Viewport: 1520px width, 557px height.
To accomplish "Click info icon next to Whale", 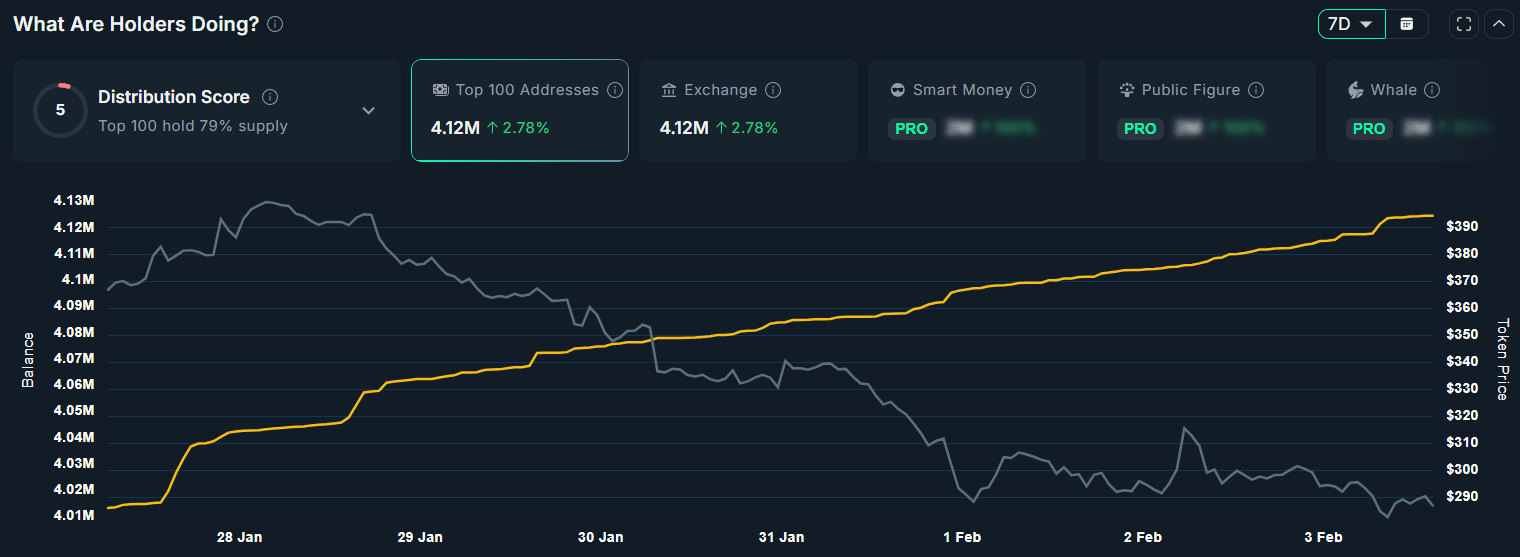I will pyautogui.click(x=1432, y=90).
